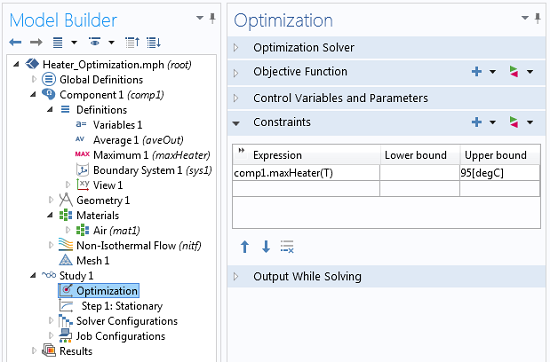Expand all nodes in Model Builder toolbar
550x362 pixels.
154,42
